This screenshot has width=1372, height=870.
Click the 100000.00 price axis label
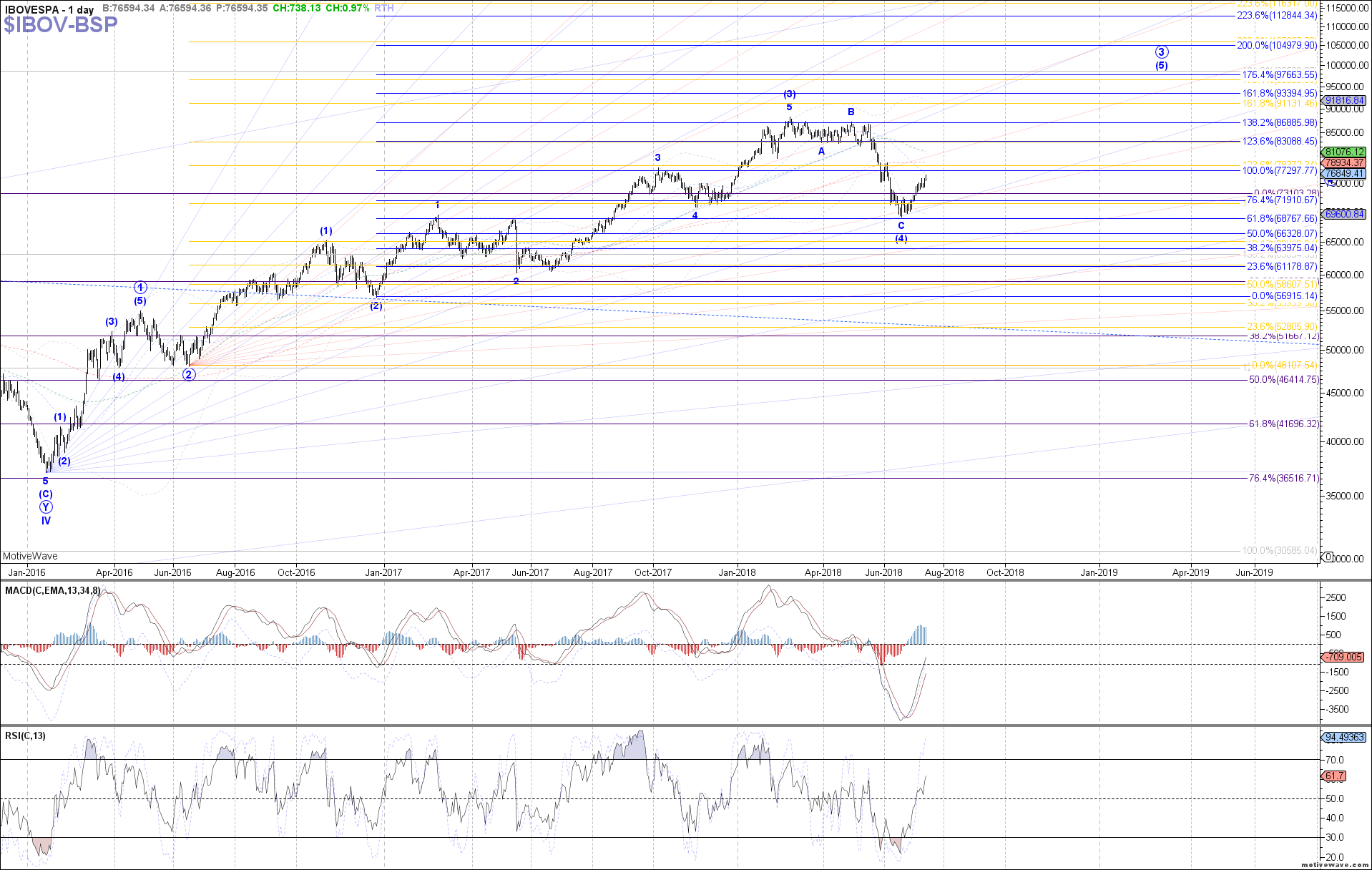1348,65
